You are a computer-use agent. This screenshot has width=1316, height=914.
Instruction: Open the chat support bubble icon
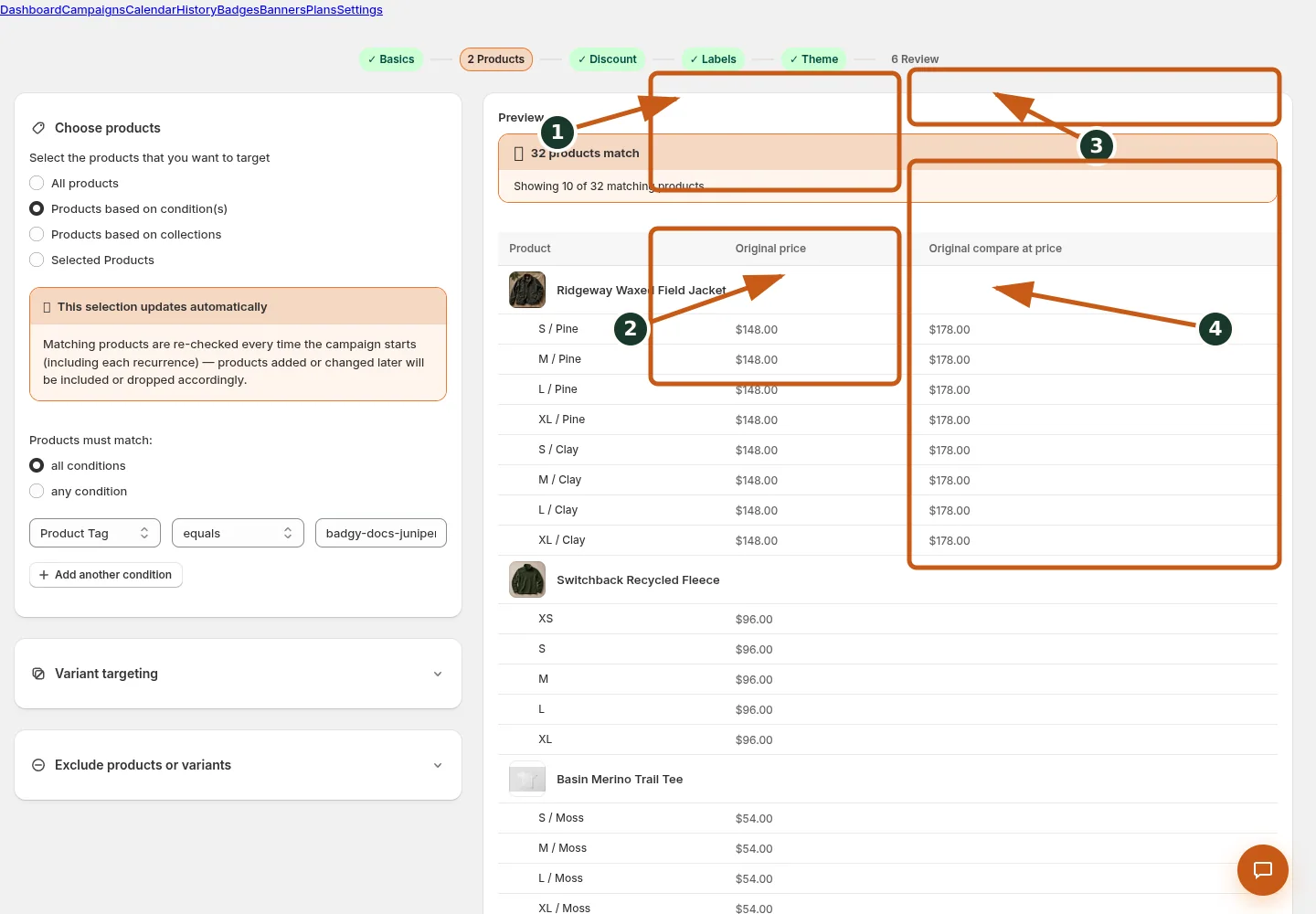pyautogui.click(x=1262, y=870)
